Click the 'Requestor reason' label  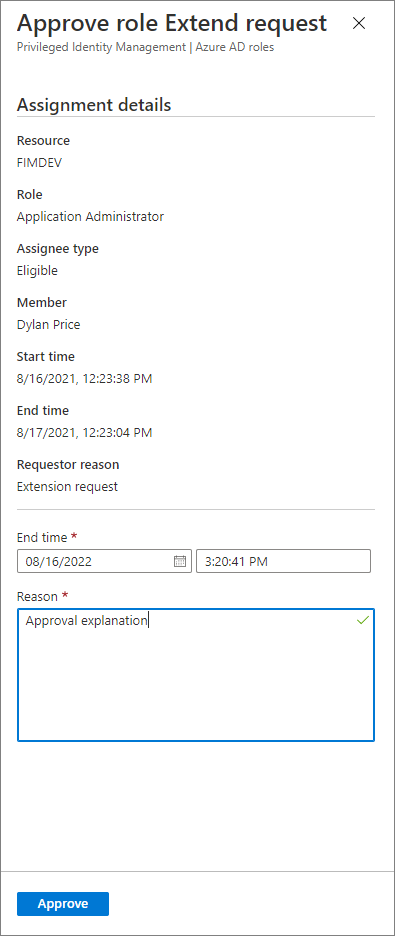click(68, 464)
